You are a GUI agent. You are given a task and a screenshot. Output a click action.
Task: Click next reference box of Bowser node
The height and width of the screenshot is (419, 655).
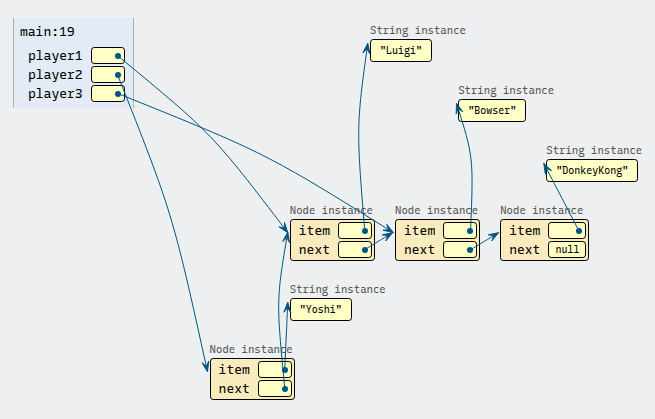coord(460,250)
